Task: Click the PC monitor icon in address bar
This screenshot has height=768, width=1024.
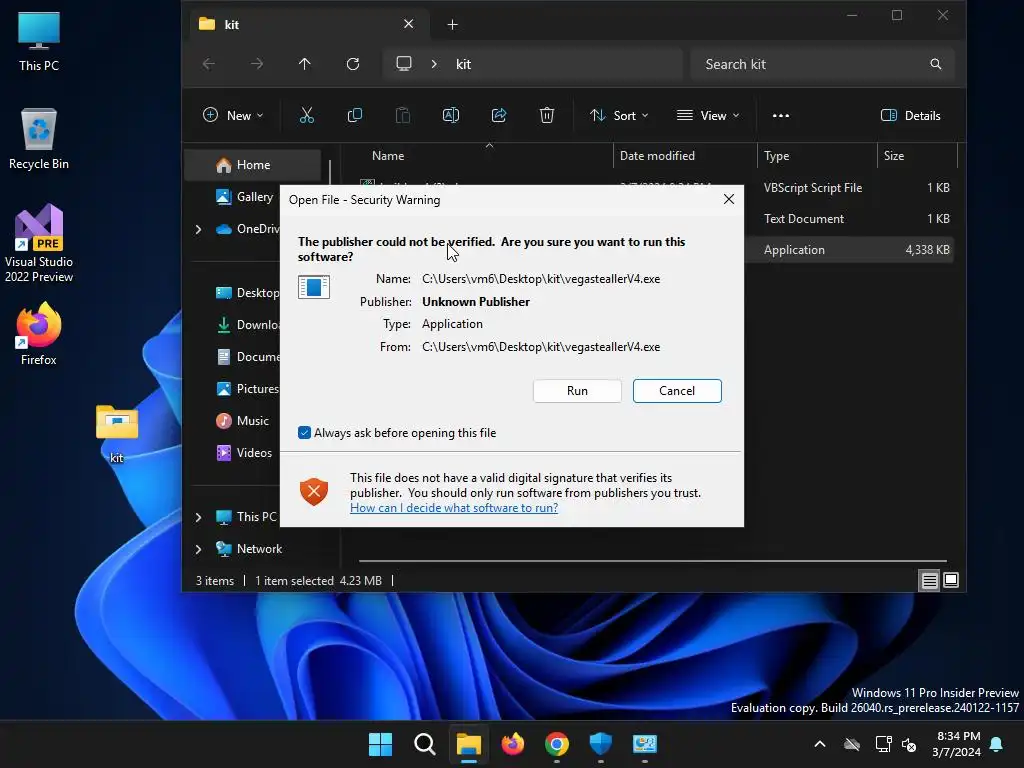Action: [x=404, y=64]
